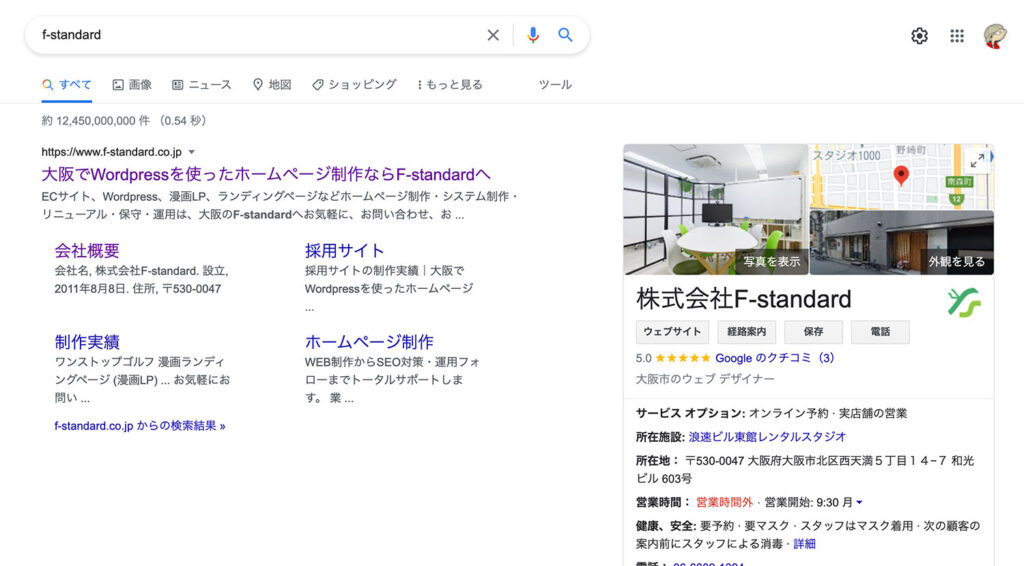The height and width of the screenshot is (566, 1024).
Task: Open dropdown arrow beside f-standard.co.jp URL
Action: [x=191, y=152]
